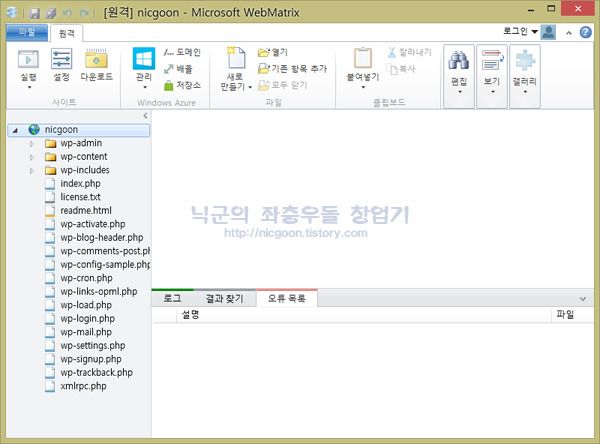
Task: Open the 보기 (View) icon
Action: pos(492,60)
